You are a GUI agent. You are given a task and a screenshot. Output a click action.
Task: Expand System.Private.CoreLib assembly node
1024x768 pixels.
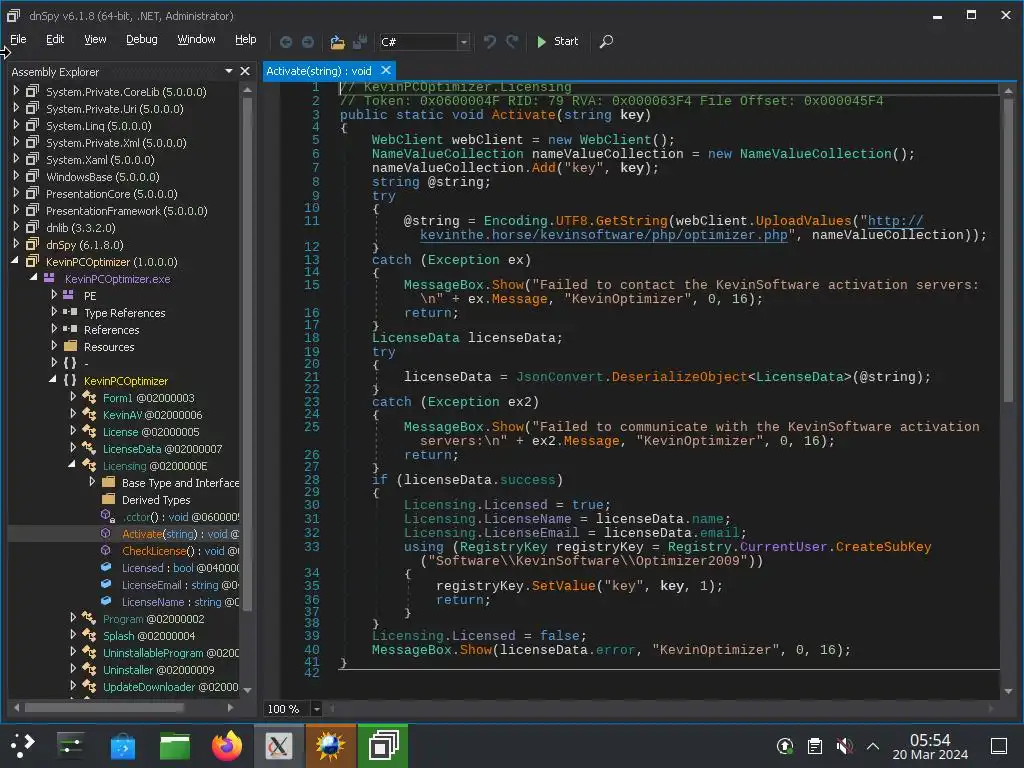pos(16,91)
